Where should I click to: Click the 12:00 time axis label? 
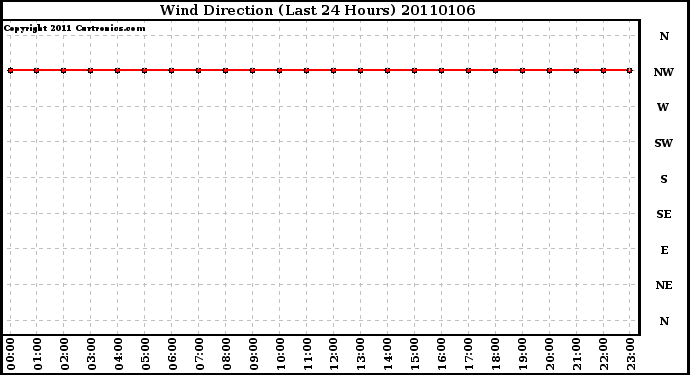coord(334,354)
